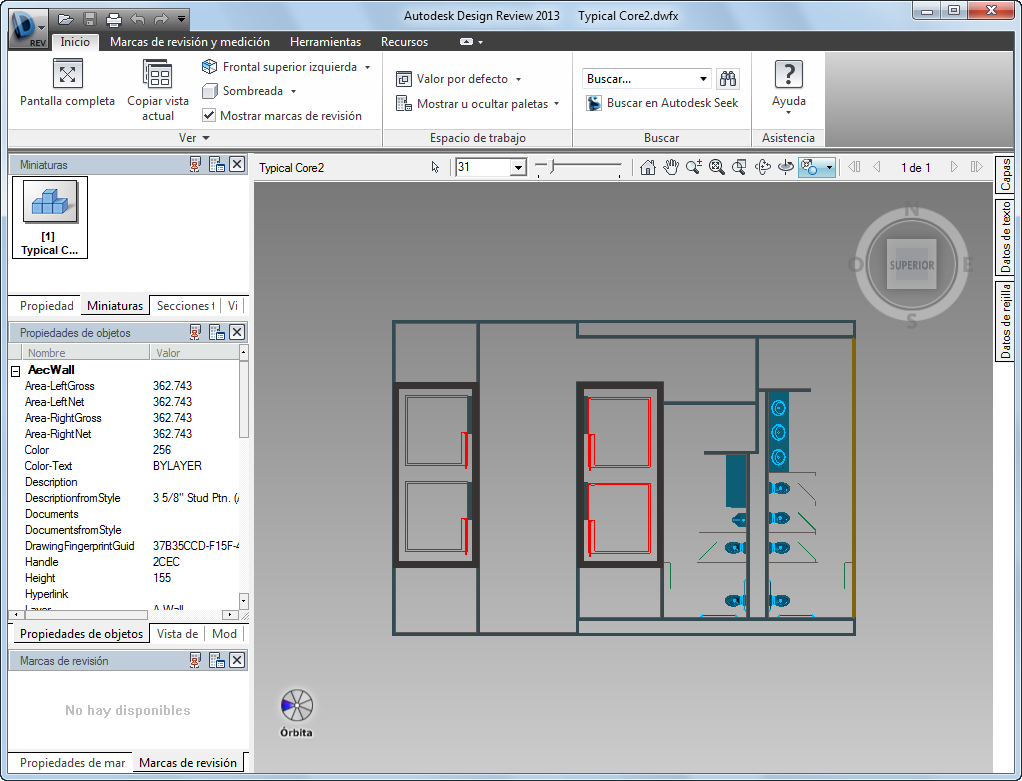Click Buscar en Autodesk Seek

coord(662,103)
